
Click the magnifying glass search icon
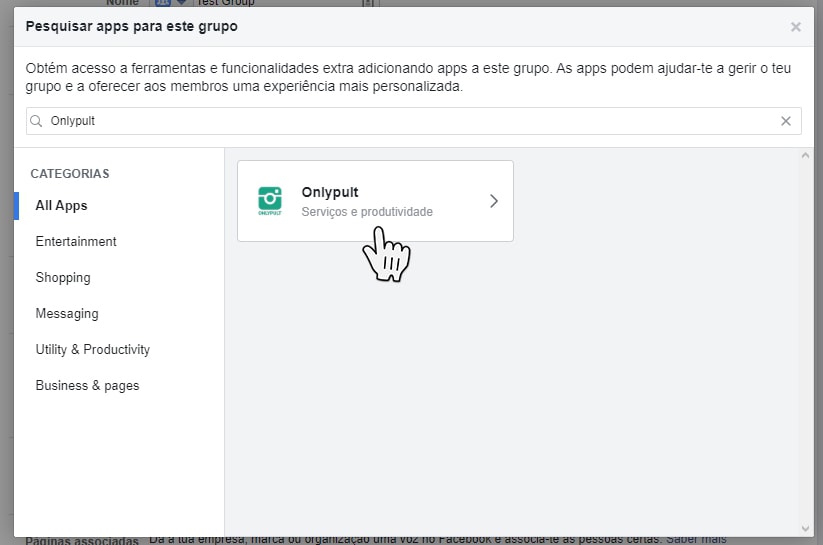[37, 121]
